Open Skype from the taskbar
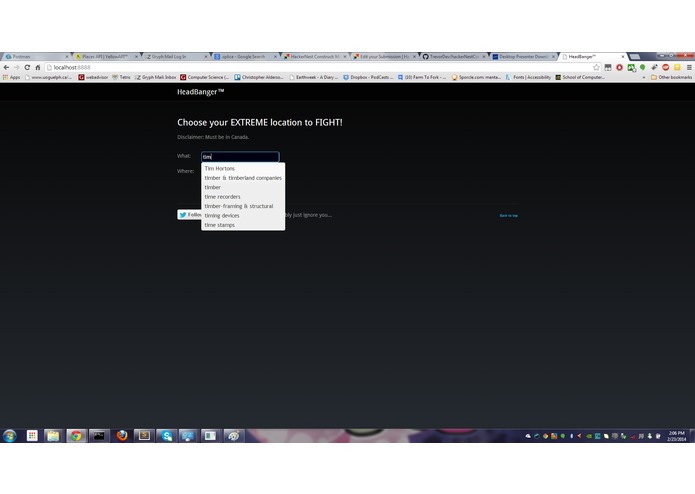This screenshot has height=494, width=695. point(167,436)
